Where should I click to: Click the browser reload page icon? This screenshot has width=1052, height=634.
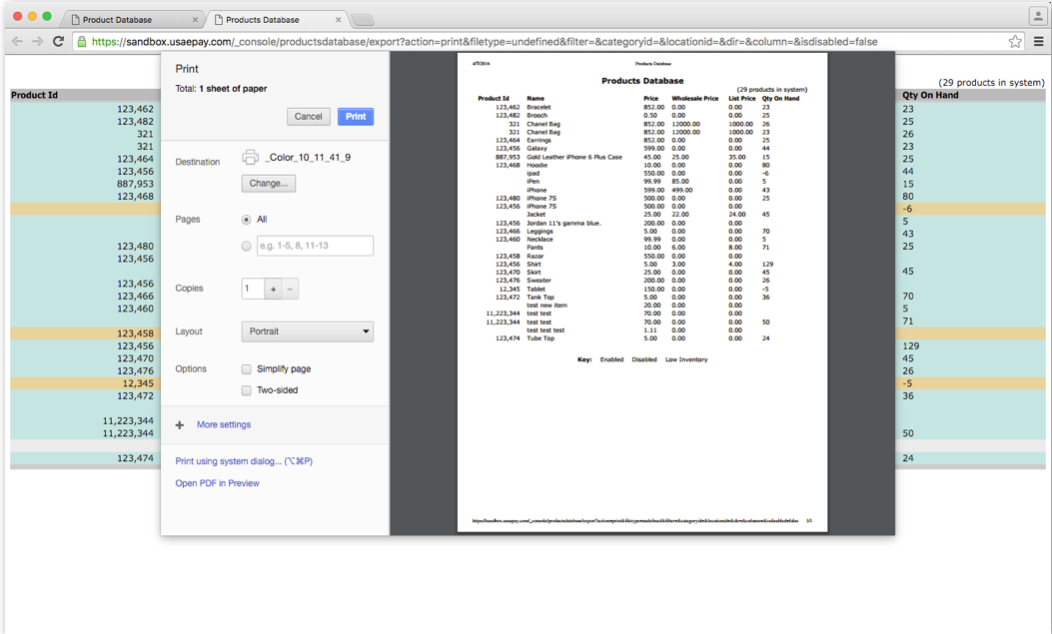pyautogui.click(x=58, y=41)
